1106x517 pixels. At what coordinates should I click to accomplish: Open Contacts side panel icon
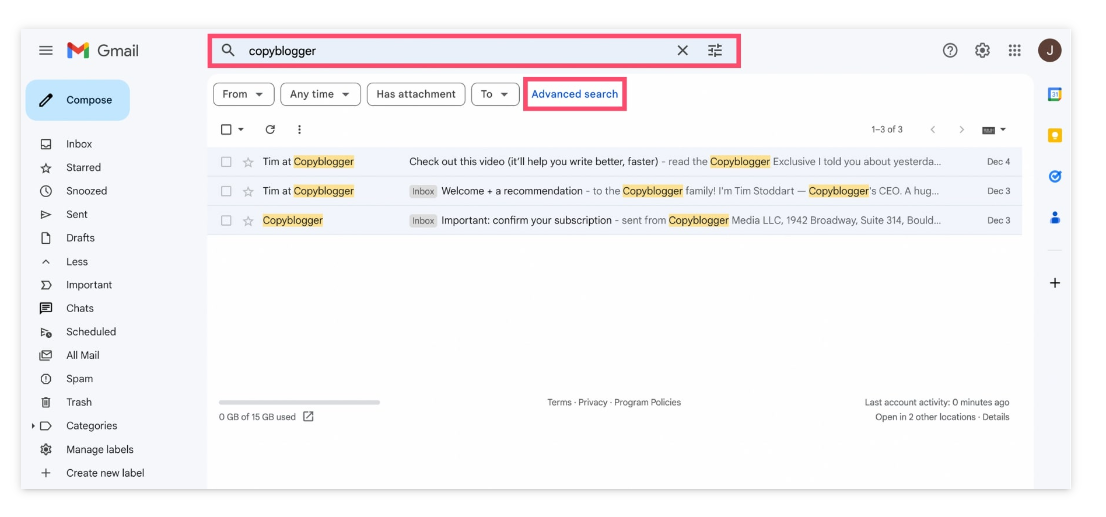pyautogui.click(x=1055, y=217)
